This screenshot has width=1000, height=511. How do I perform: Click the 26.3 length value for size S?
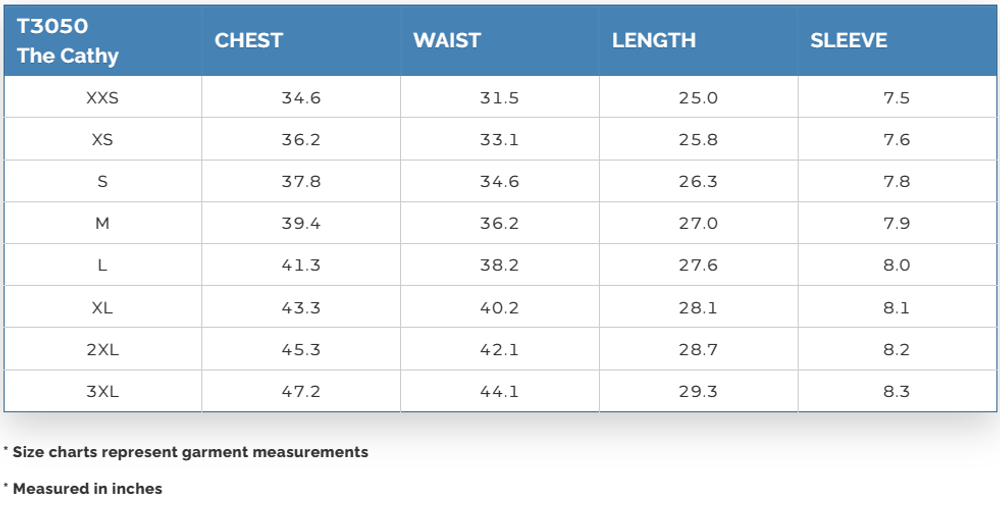click(698, 182)
